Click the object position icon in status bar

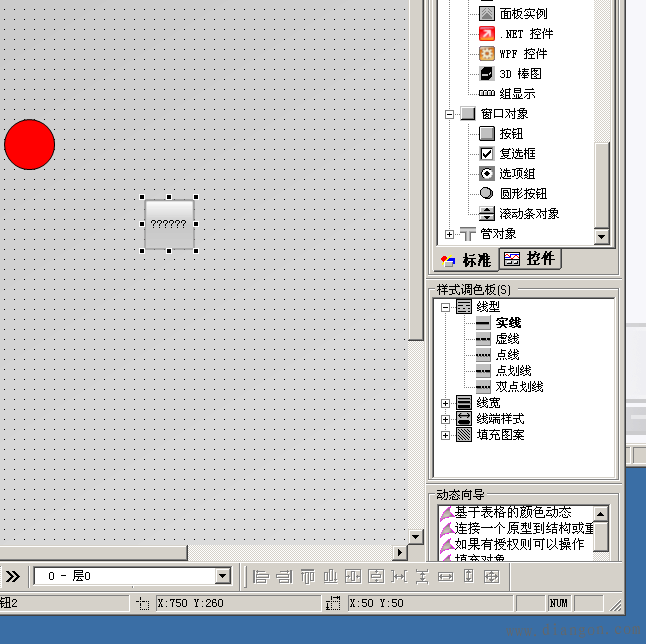pos(143,604)
